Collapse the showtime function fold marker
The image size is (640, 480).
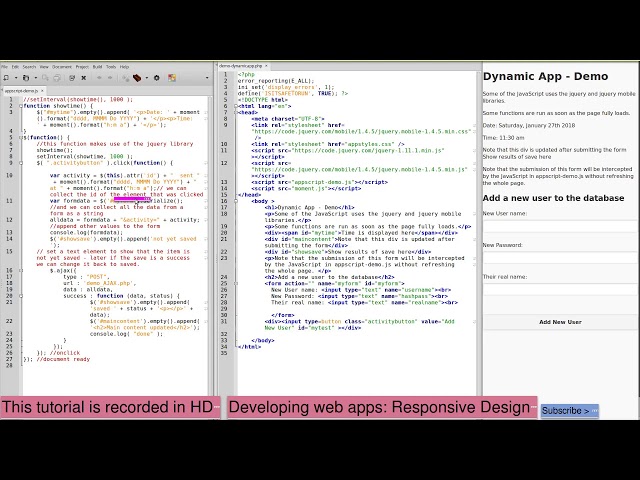coord(21,106)
